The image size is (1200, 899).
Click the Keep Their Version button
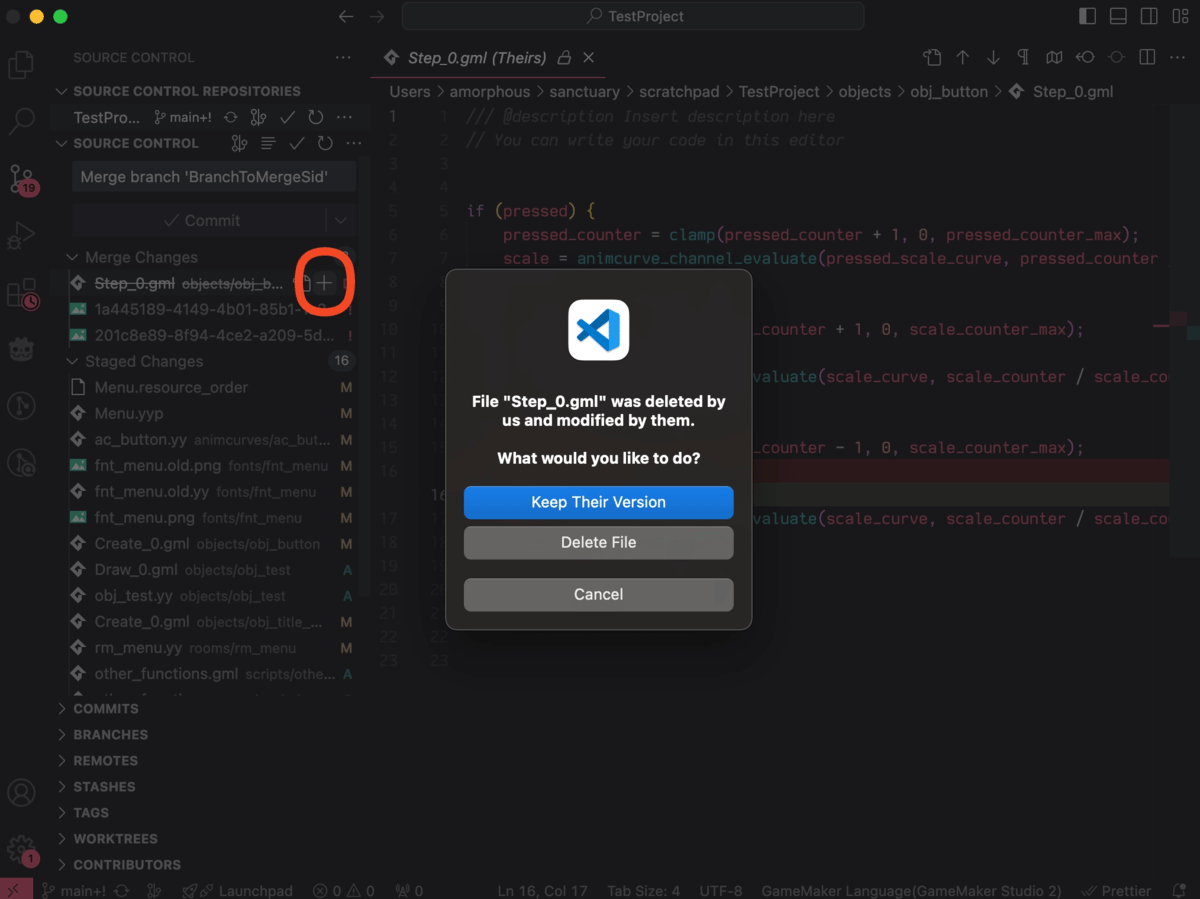tap(598, 502)
